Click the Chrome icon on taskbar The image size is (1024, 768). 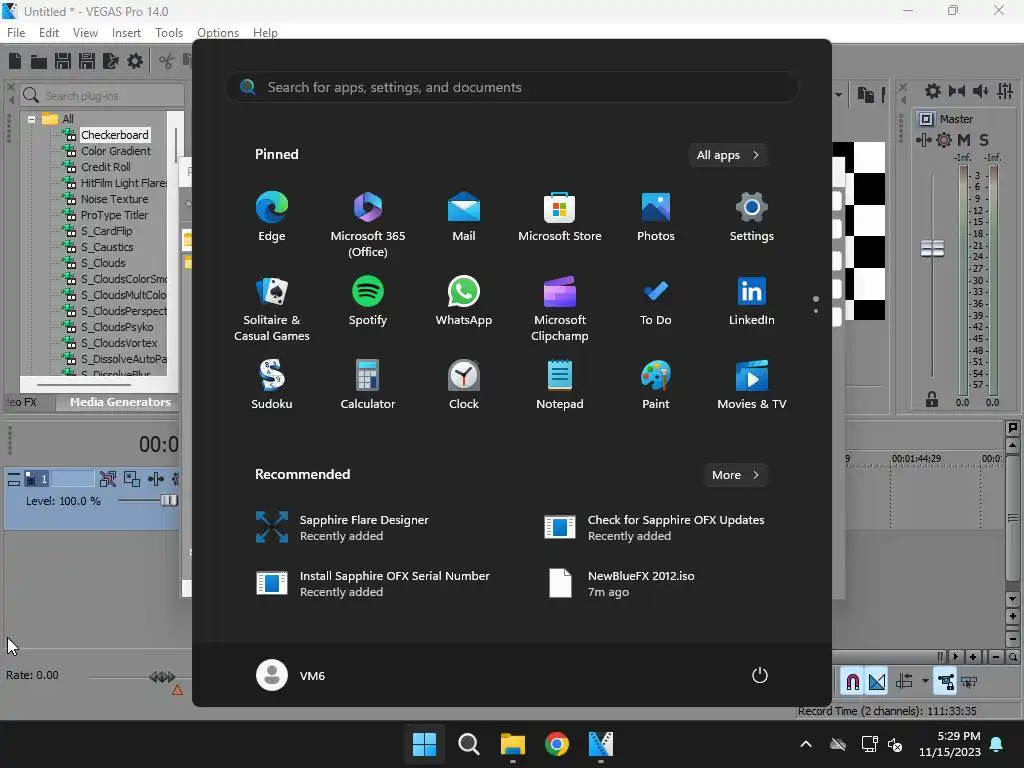[557, 744]
